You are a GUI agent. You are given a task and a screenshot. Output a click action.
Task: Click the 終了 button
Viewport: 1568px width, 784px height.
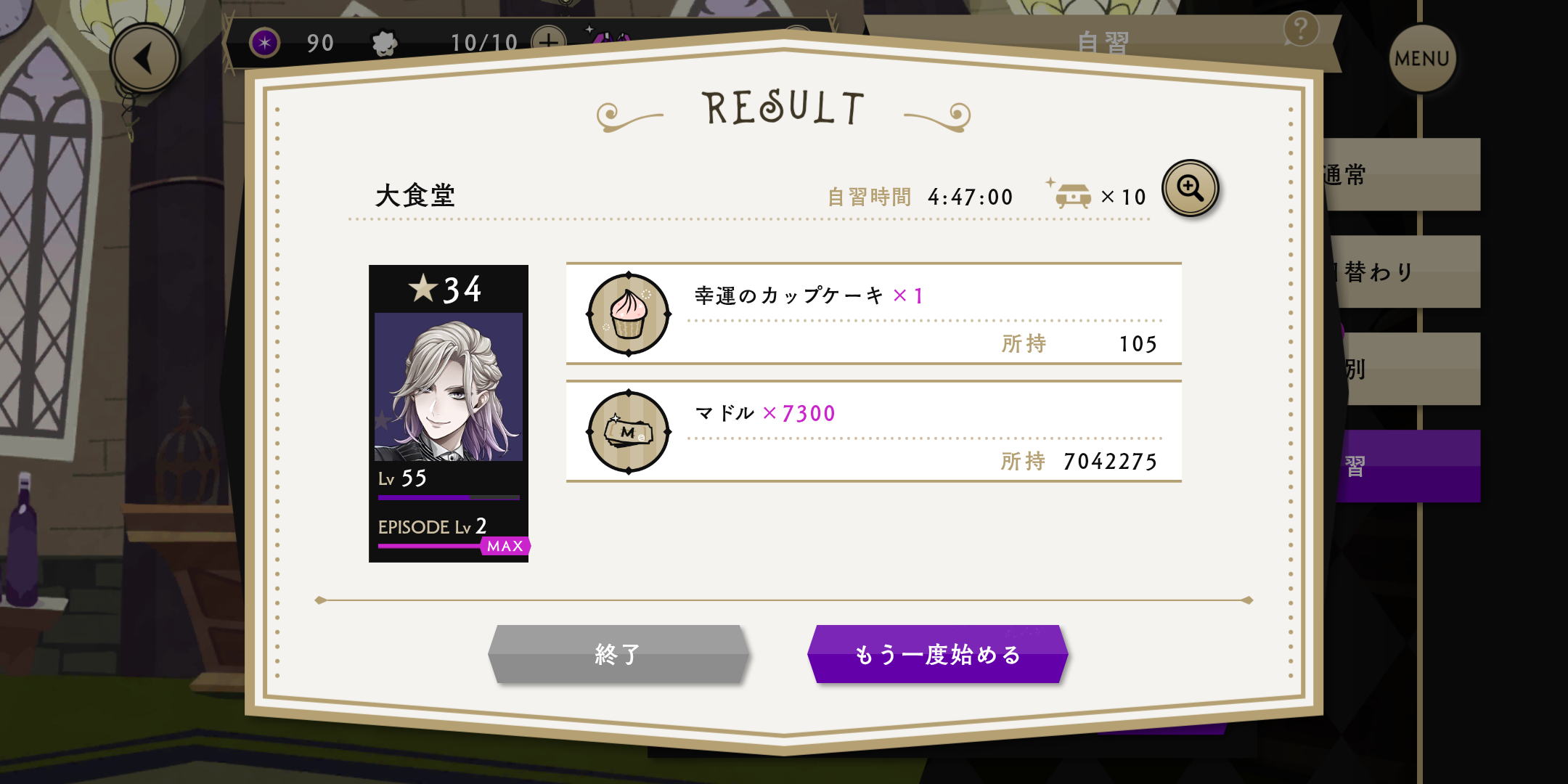618,654
